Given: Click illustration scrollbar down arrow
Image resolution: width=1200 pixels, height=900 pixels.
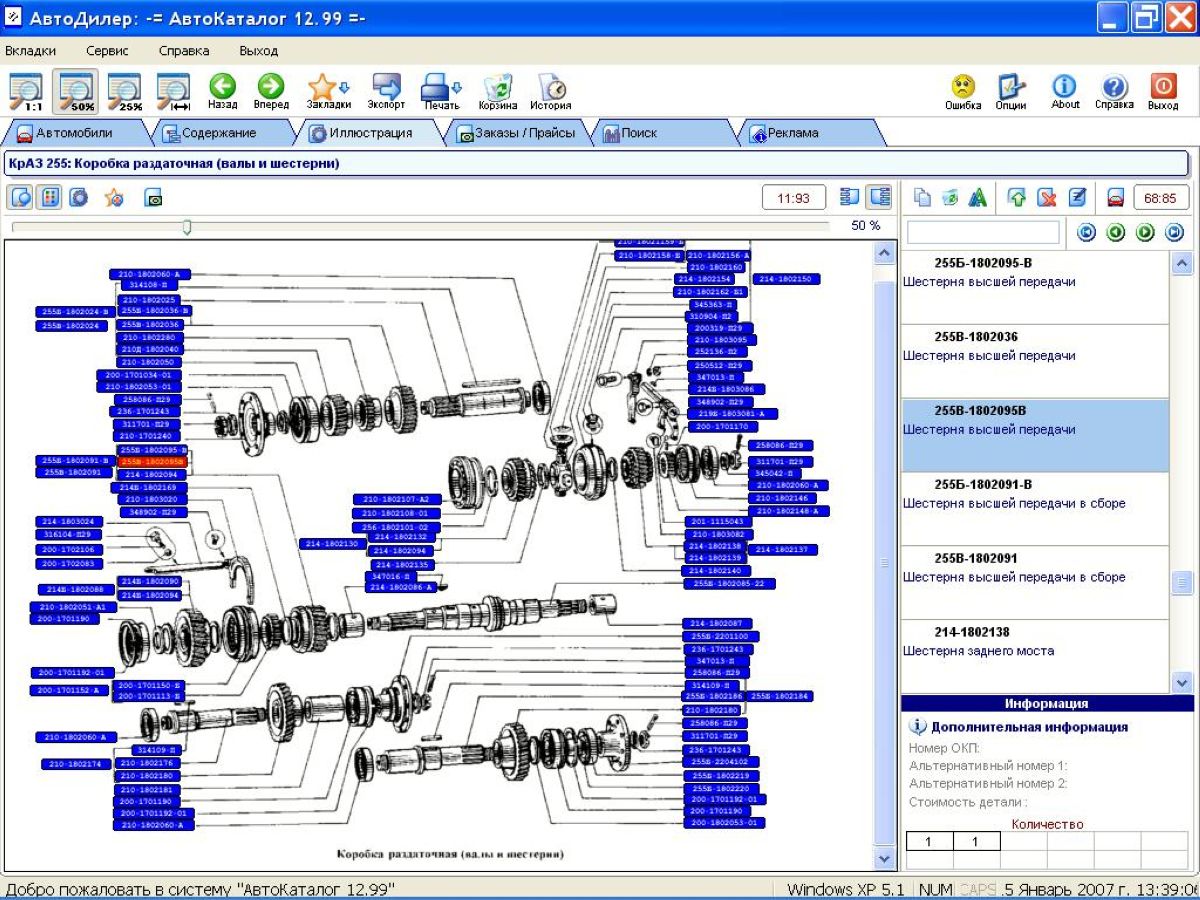Looking at the screenshot, I should click(x=884, y=859).
